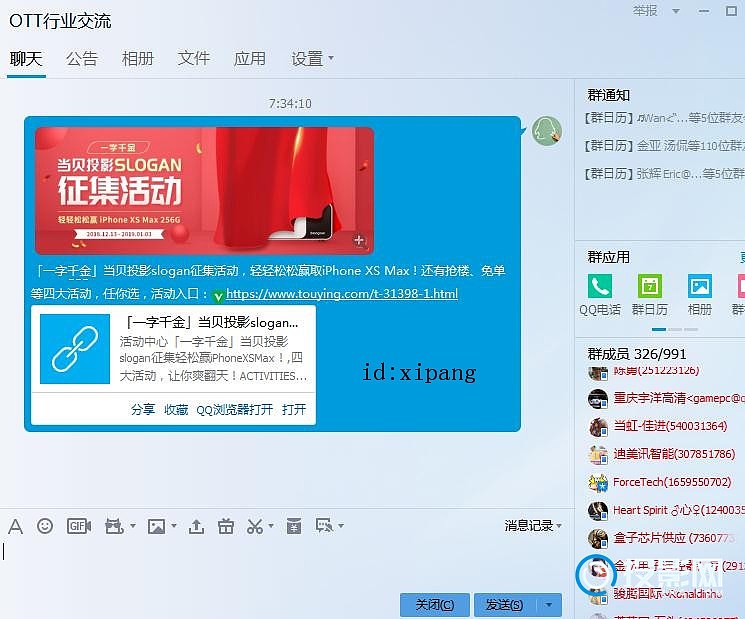Screen dimensions: 745x619
Task: Switch to the 应用 tab
Action: [249, 59]
